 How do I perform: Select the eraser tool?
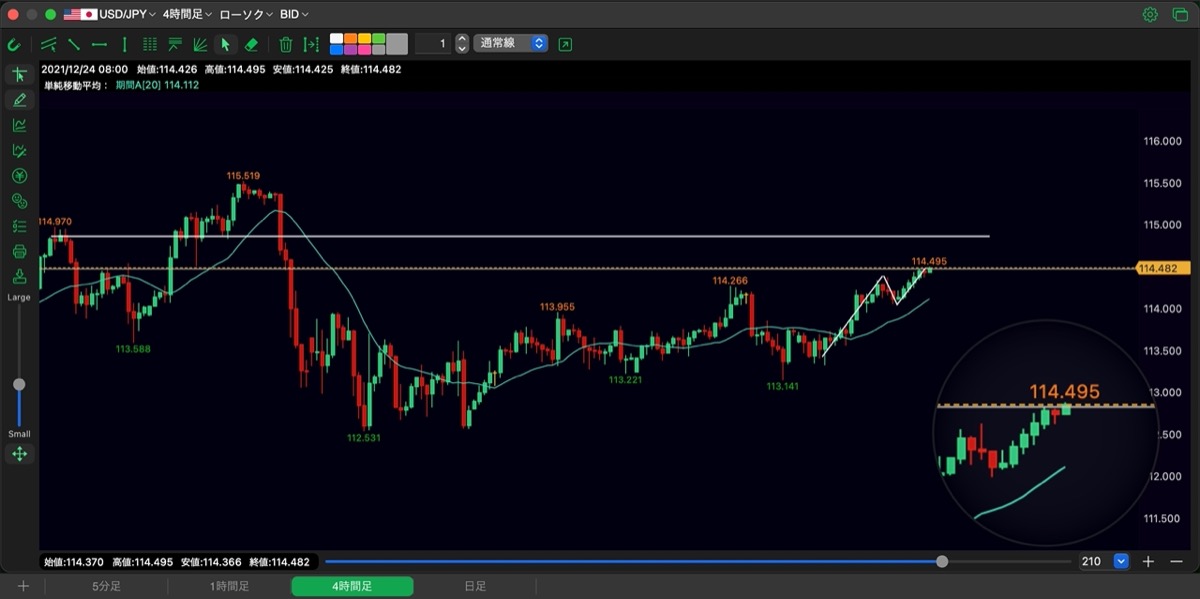click(251, 44)
